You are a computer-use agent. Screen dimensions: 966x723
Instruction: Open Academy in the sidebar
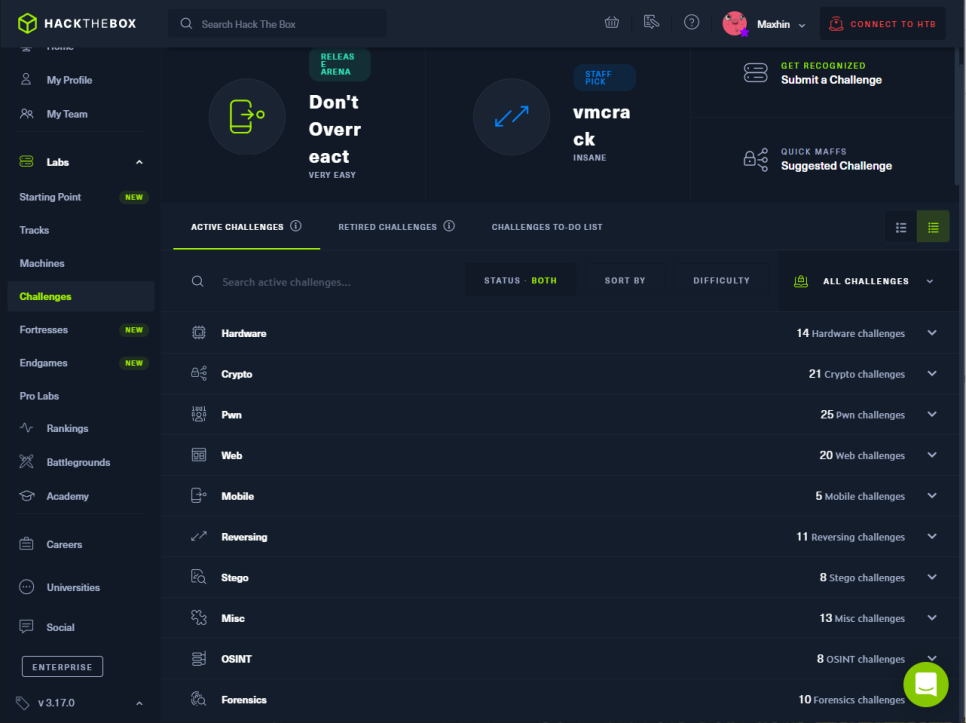[68, 496]
